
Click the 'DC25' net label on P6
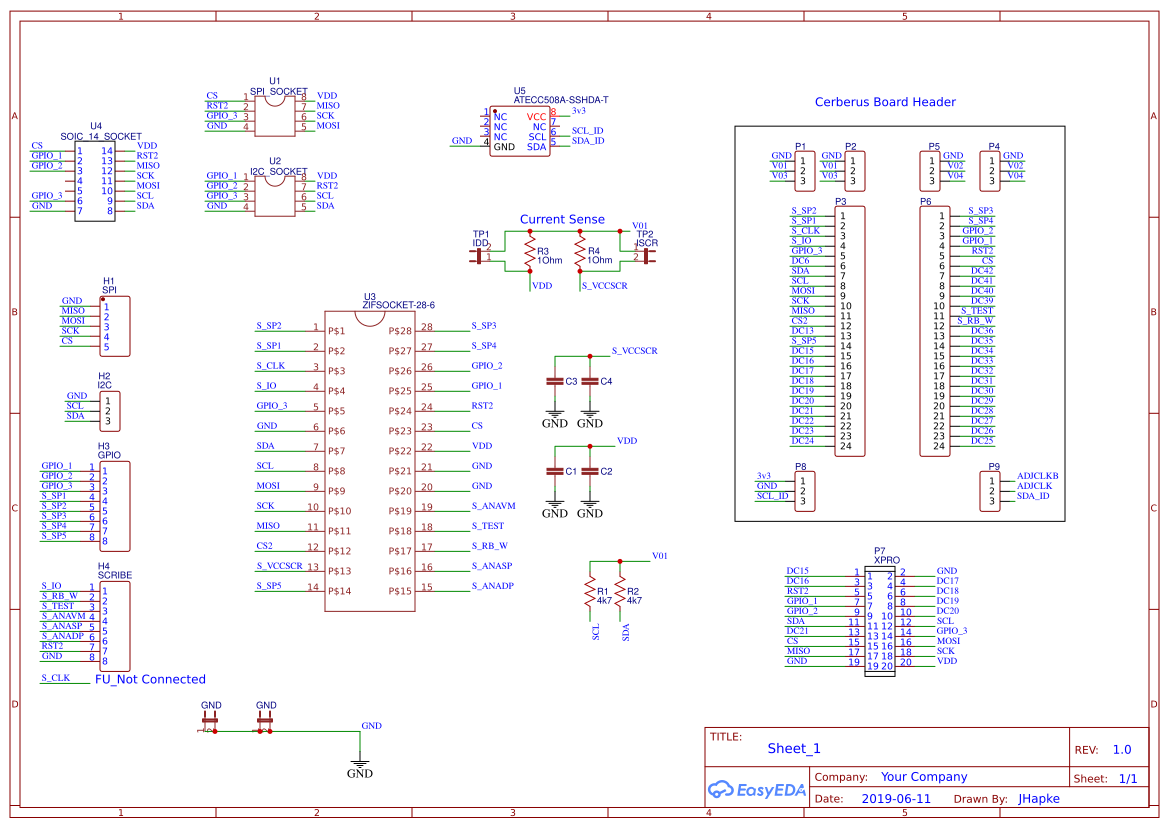(982, 440)
